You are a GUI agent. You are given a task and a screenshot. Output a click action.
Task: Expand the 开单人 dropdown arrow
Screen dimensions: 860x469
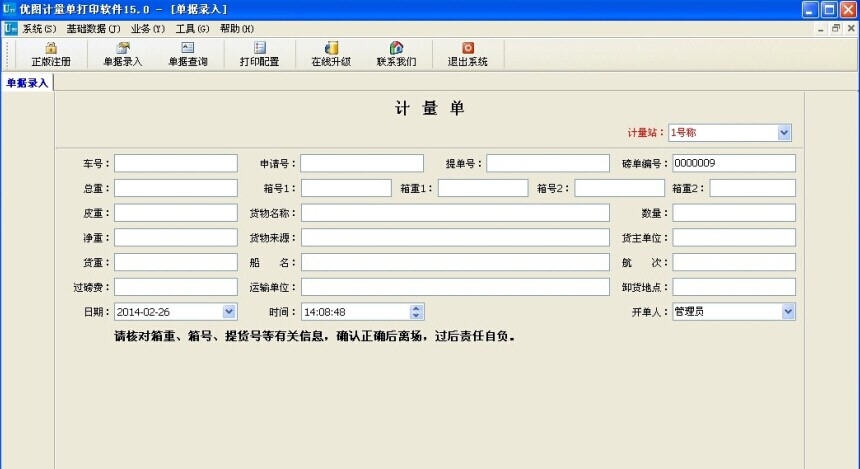coord(788,312)
